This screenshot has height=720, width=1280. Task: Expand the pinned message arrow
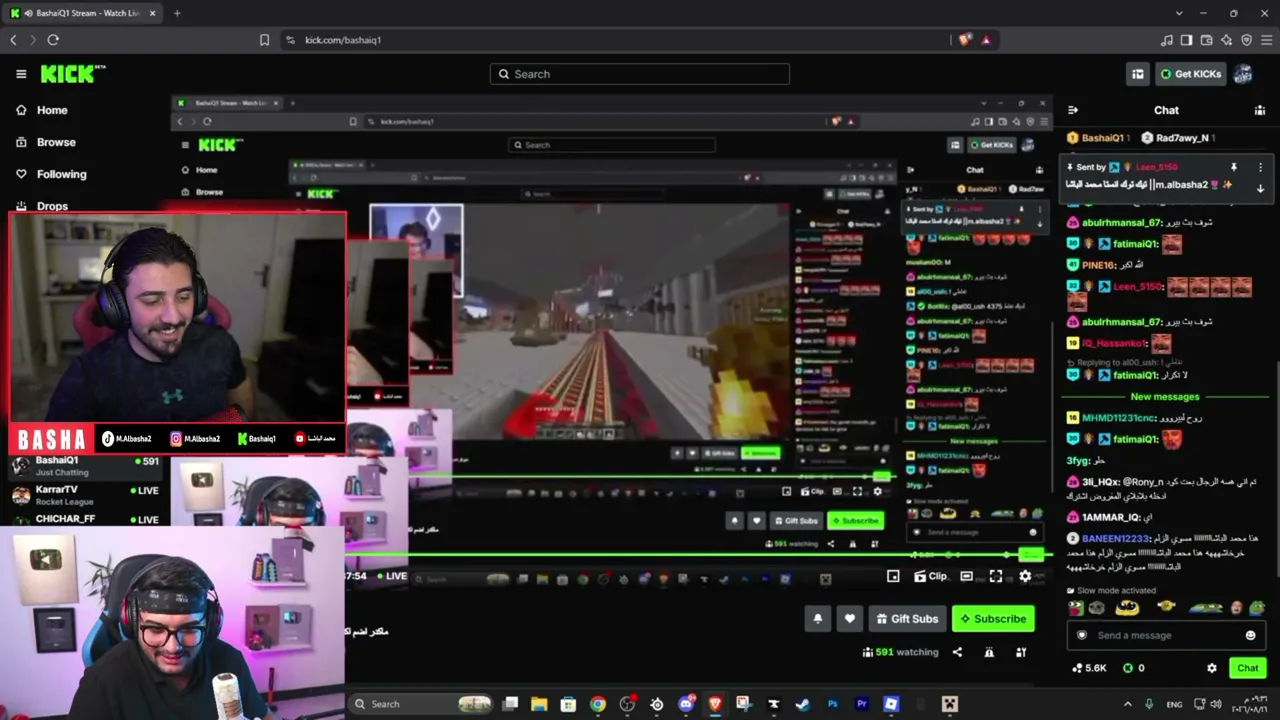1260,188
